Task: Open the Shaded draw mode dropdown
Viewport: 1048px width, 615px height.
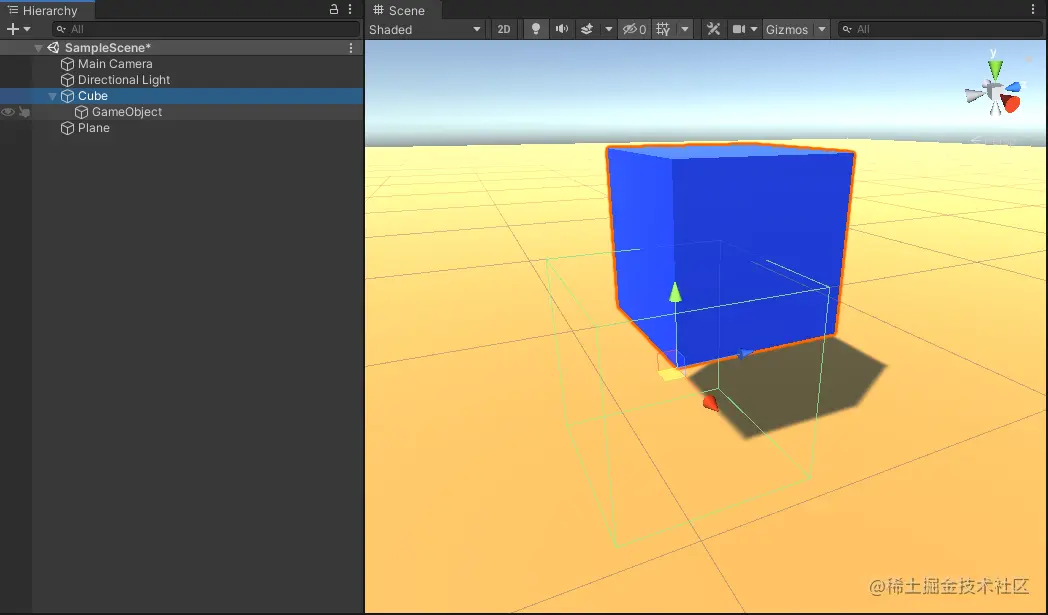Action: click(x=425, y=29)
